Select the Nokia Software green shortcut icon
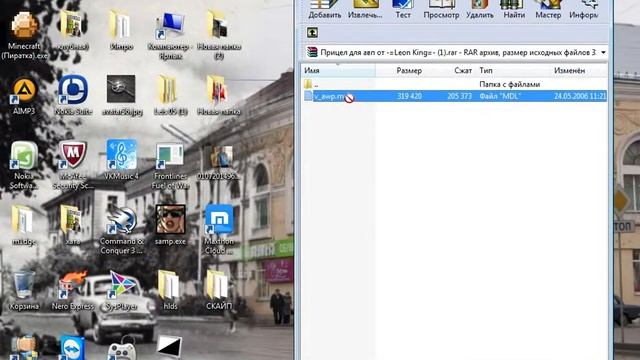The height and width of the screenshot is (360, 640). click(x=24, y=165)
